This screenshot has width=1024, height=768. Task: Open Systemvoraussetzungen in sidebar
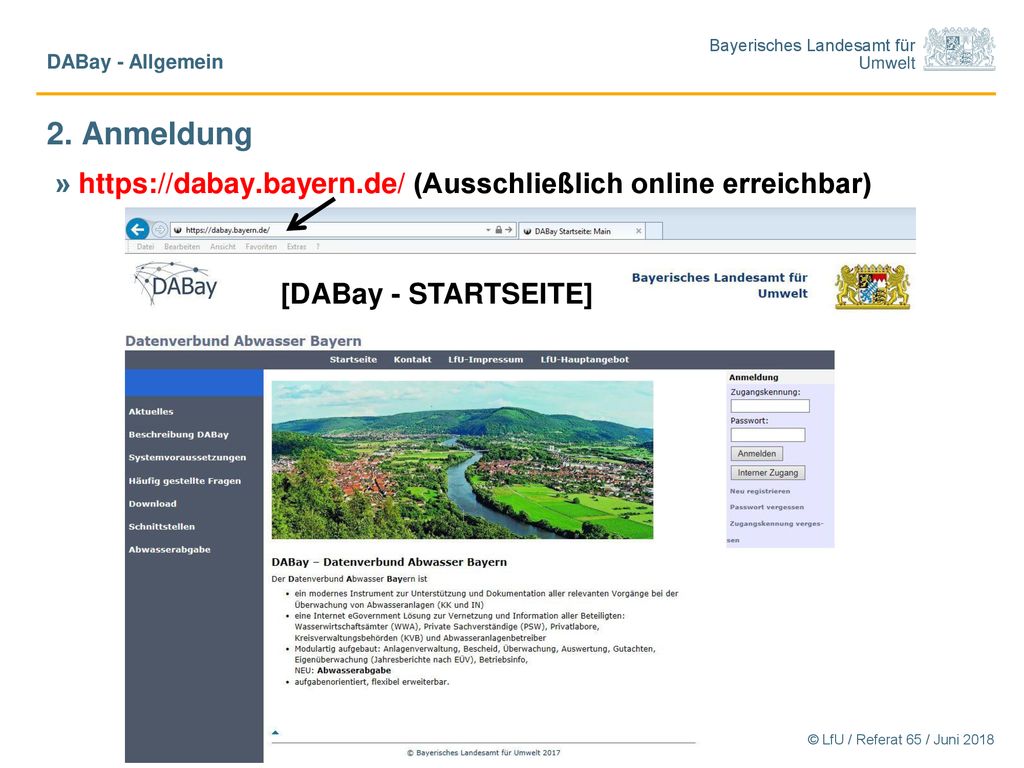coord(187,457)
